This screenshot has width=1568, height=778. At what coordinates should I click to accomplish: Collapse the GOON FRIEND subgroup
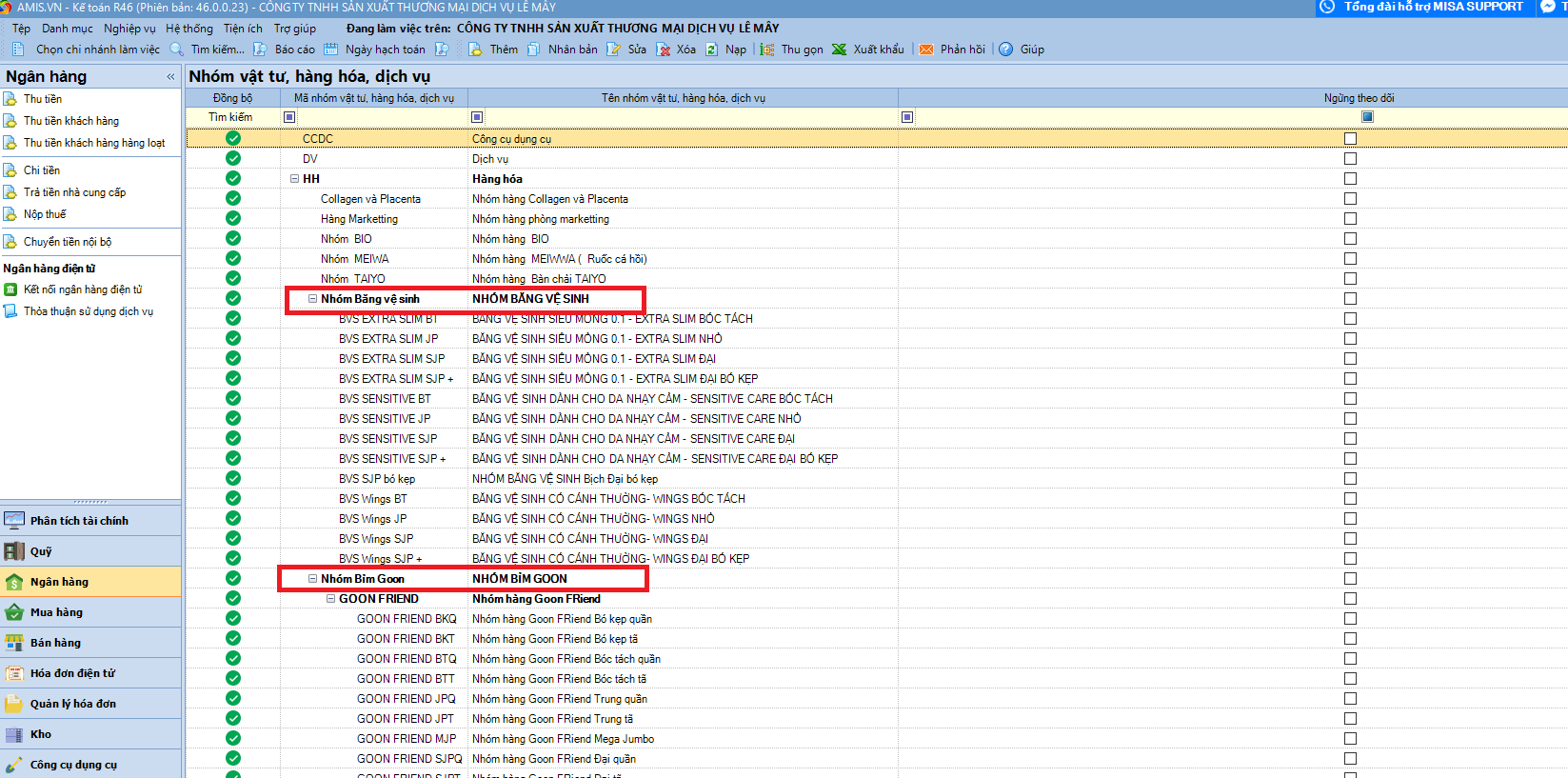coord(330,599)
